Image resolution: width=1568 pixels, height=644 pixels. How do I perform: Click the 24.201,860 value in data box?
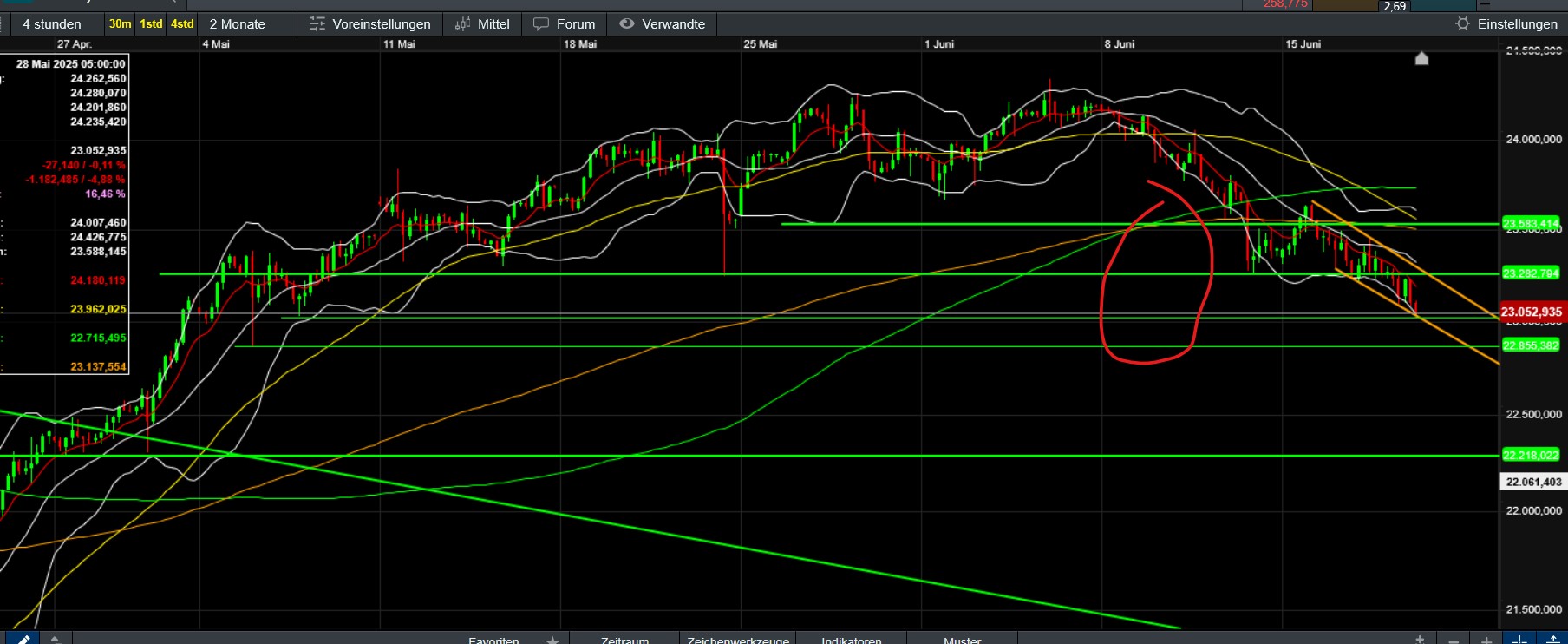[x=98, y=108]
